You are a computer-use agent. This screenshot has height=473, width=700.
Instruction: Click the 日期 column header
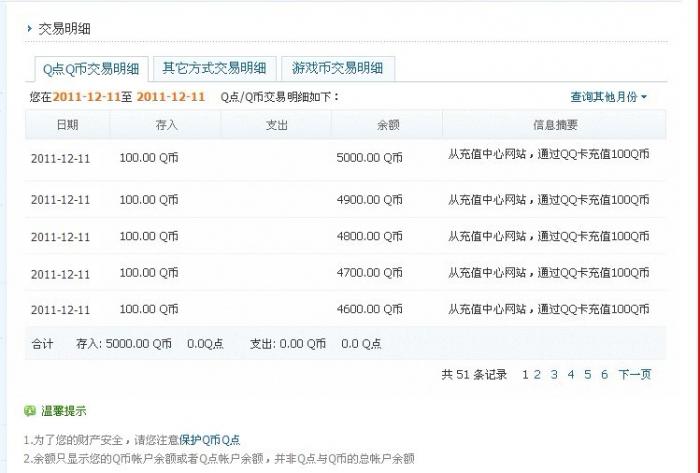67,125
